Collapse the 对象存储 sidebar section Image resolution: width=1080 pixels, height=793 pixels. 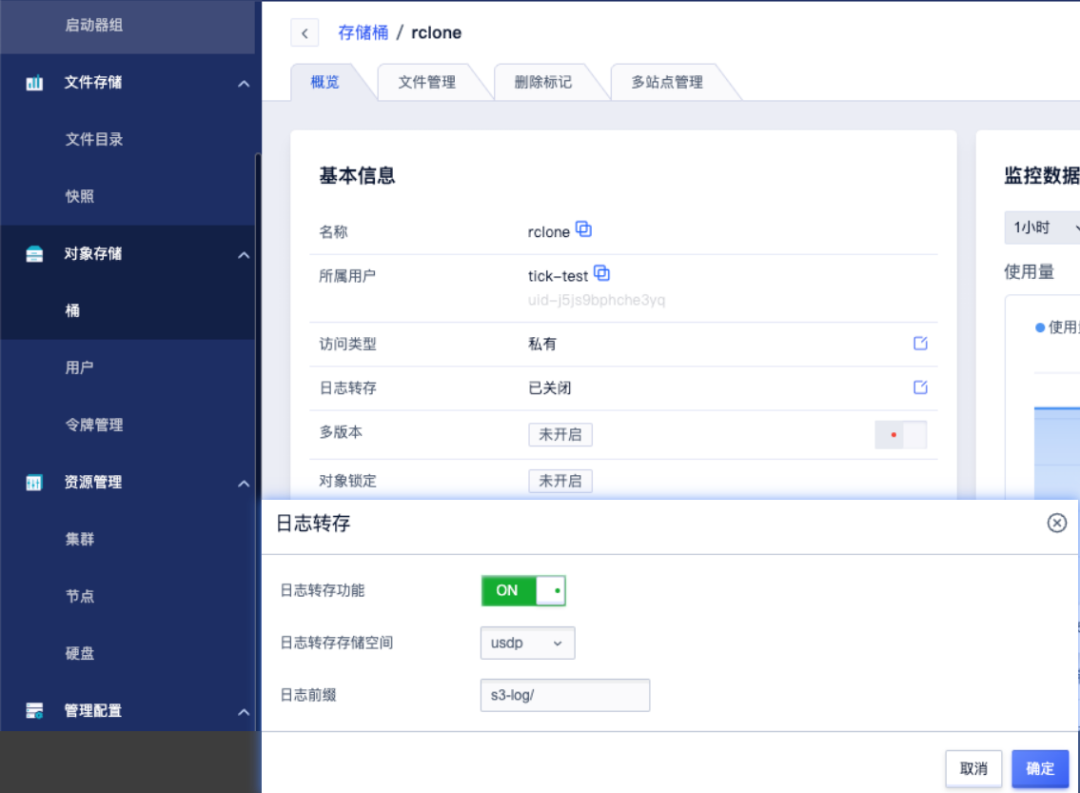pos(242,254)
